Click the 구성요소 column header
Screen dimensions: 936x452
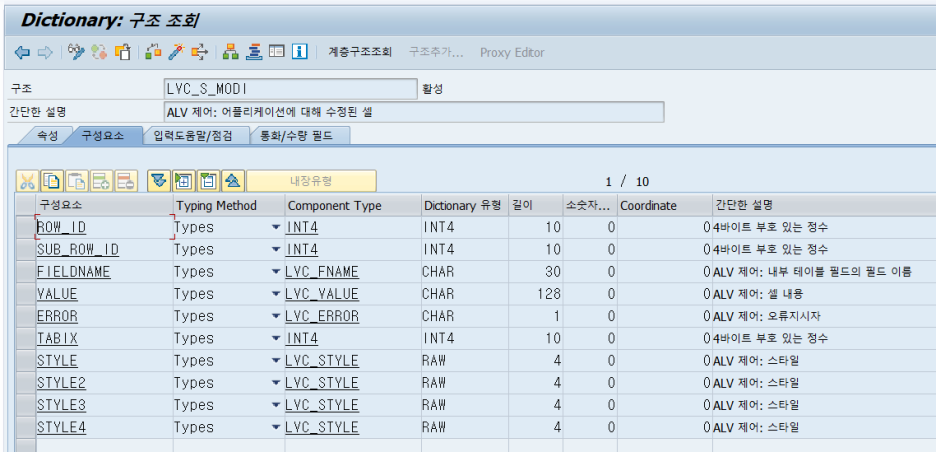[x=104, y=205]
